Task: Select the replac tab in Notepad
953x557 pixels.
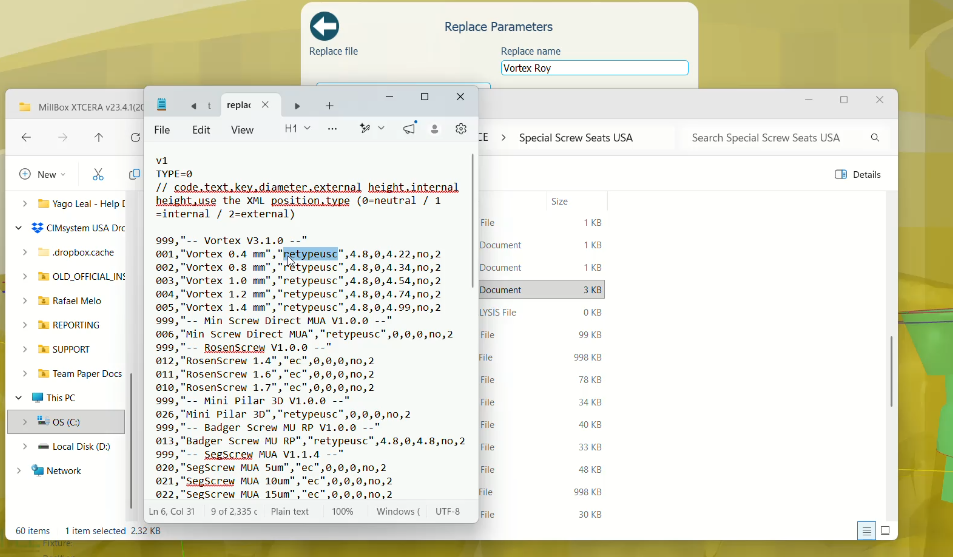Action: pyautogui.click(x=239, y=105)
